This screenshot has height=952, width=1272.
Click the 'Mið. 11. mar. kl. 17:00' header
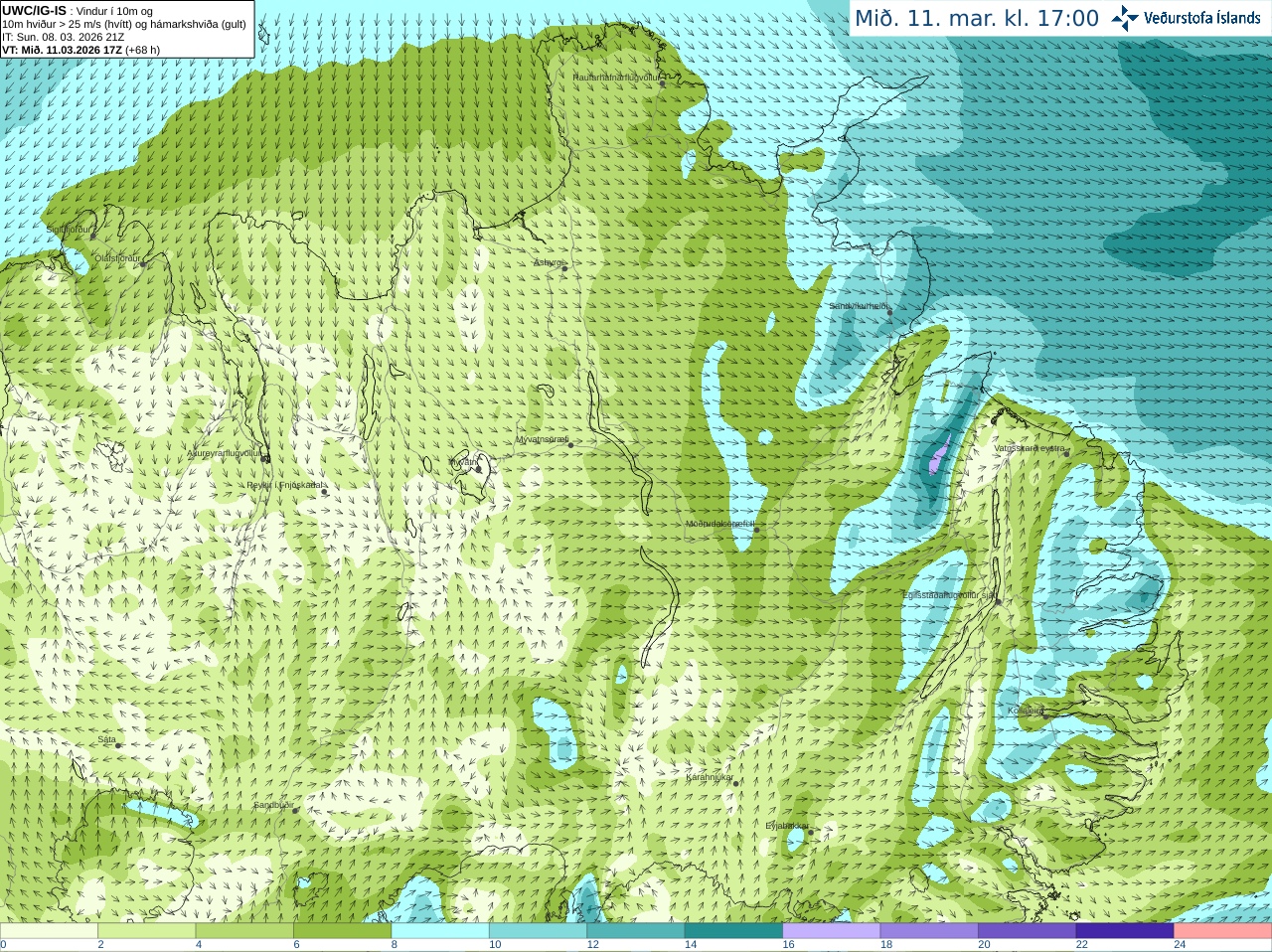pos(977,18)
